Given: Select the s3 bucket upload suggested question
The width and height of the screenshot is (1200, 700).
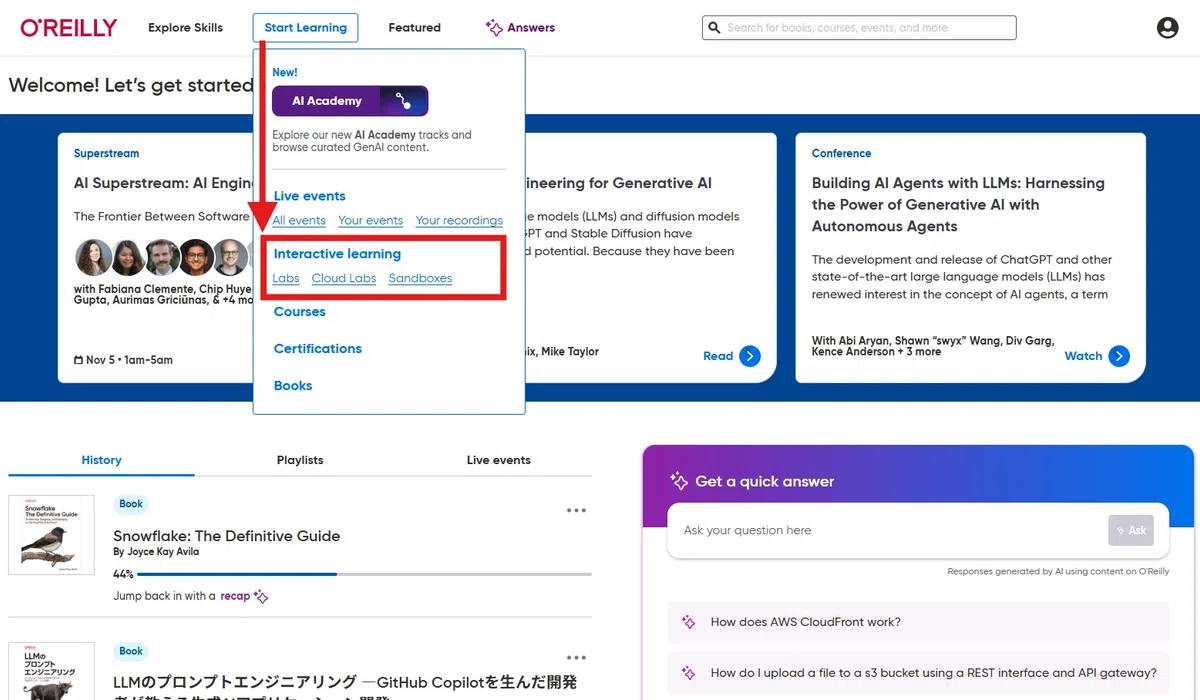Looking at the screenshot, I should [x=918, y=673].
